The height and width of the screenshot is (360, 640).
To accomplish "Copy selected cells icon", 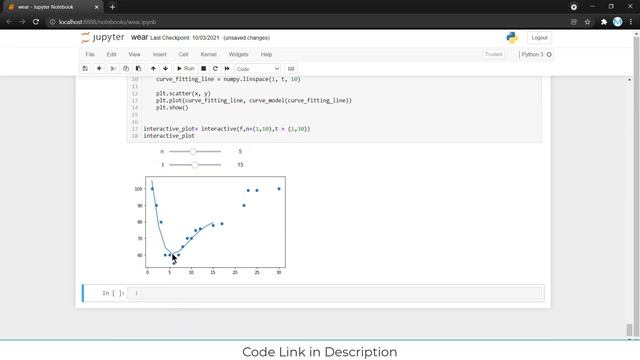I will coord(126,69).
